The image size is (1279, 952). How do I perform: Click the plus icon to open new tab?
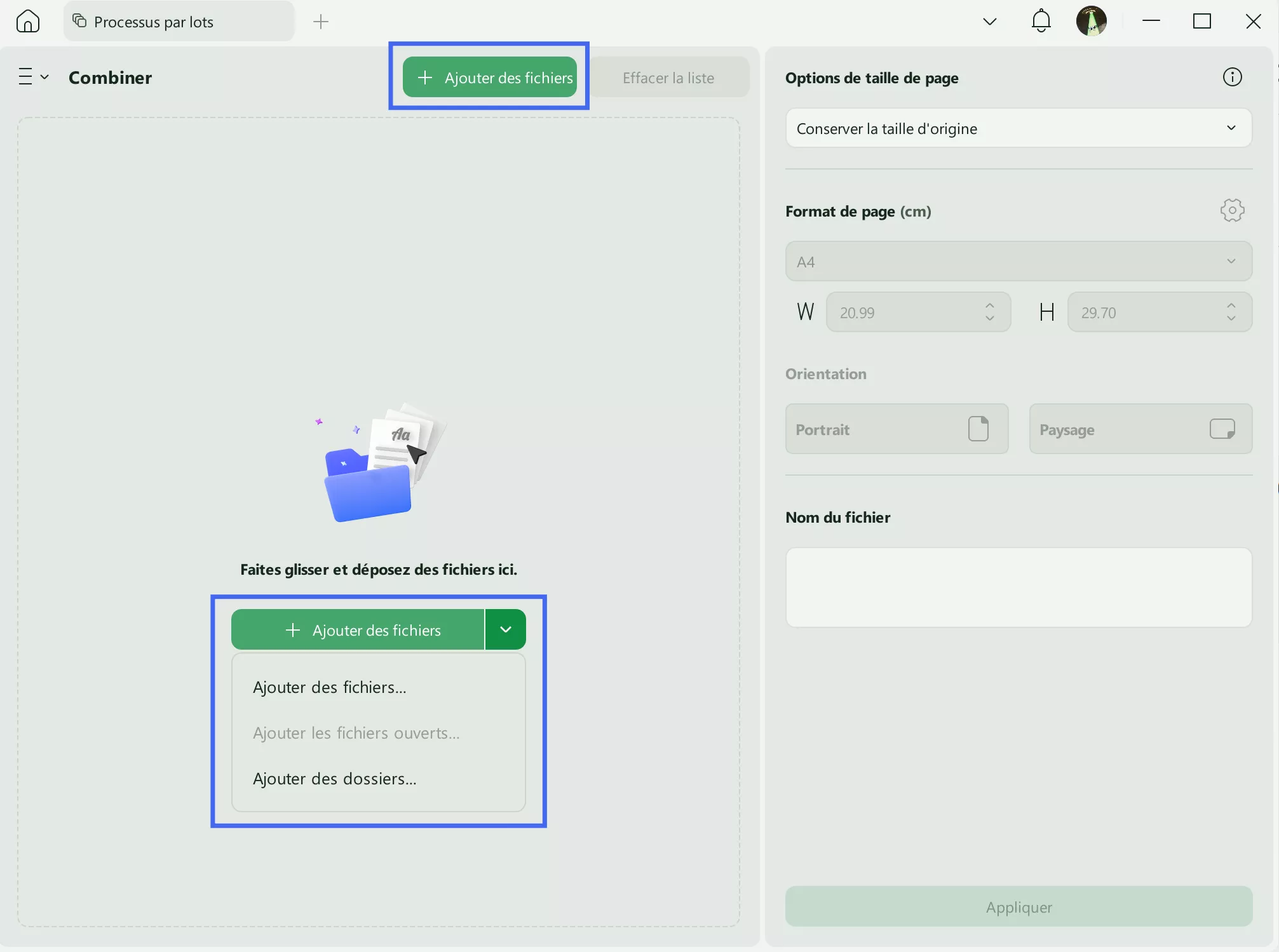click(321, 22)
